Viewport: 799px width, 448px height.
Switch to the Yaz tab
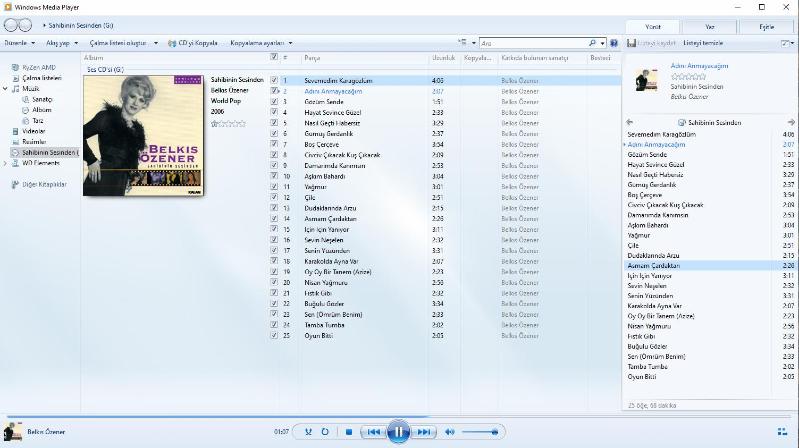[x=709, y=27]
